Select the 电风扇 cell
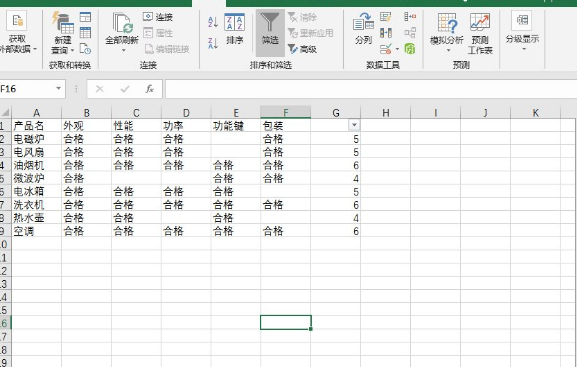The height and width of the screenshot is (367, 577). [36, 152]
